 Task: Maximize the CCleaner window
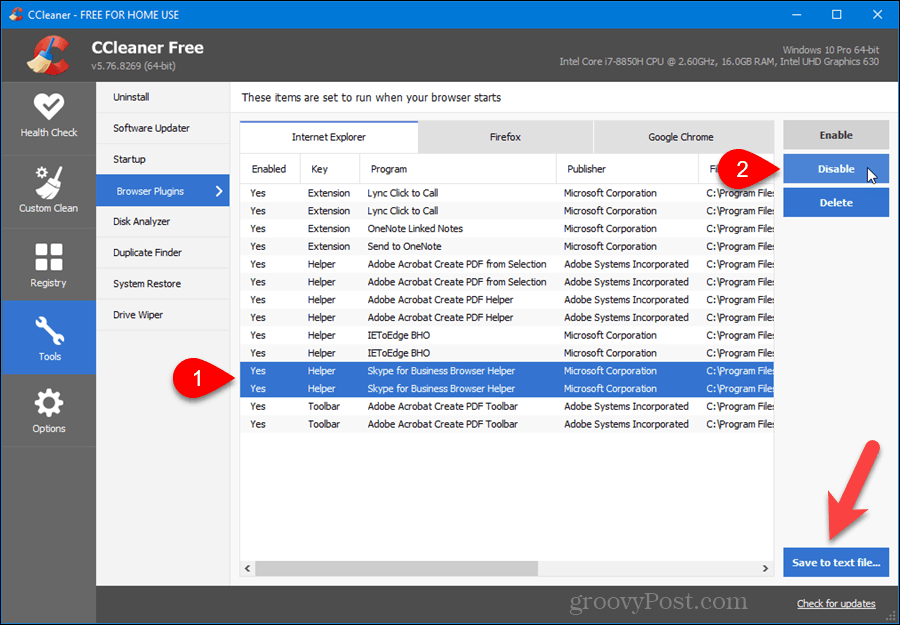836,14
